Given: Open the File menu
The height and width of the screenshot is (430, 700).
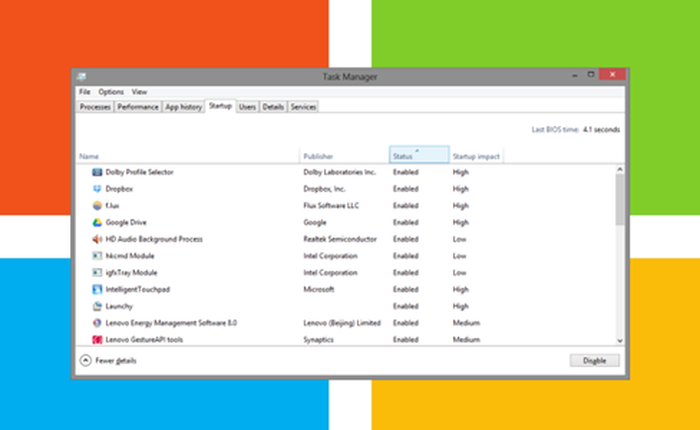Looking at the screenshot, I should click(85, 92).
